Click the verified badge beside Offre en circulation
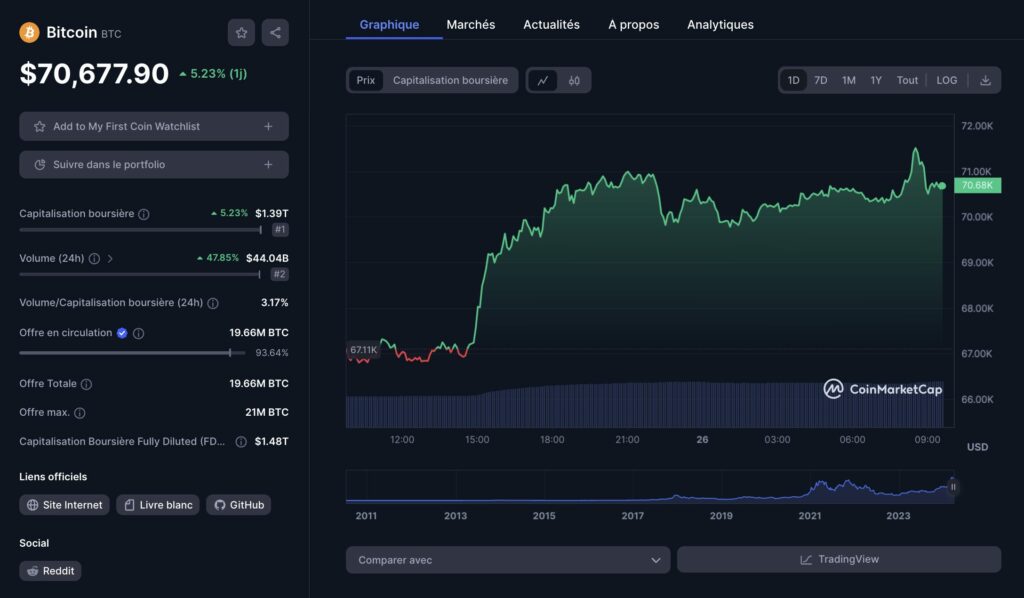 pos(122,333)
